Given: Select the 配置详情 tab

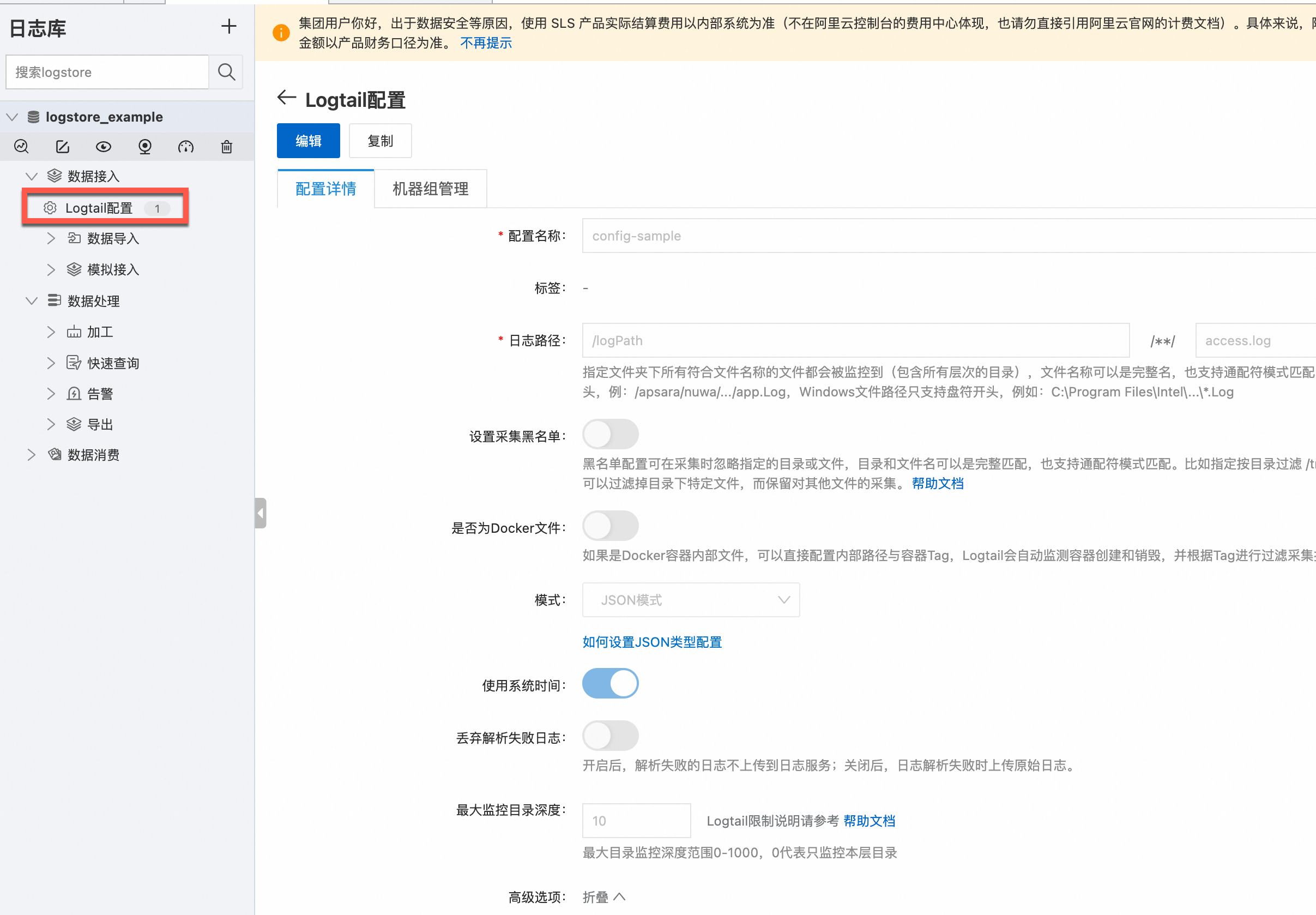Looking at the screenshot, I should point(325,188).
